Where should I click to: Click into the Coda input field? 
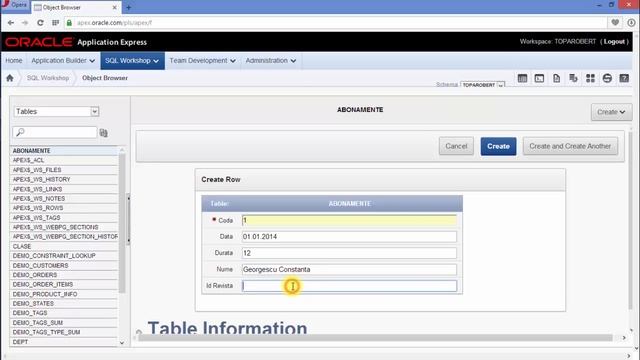click(349, 220)
